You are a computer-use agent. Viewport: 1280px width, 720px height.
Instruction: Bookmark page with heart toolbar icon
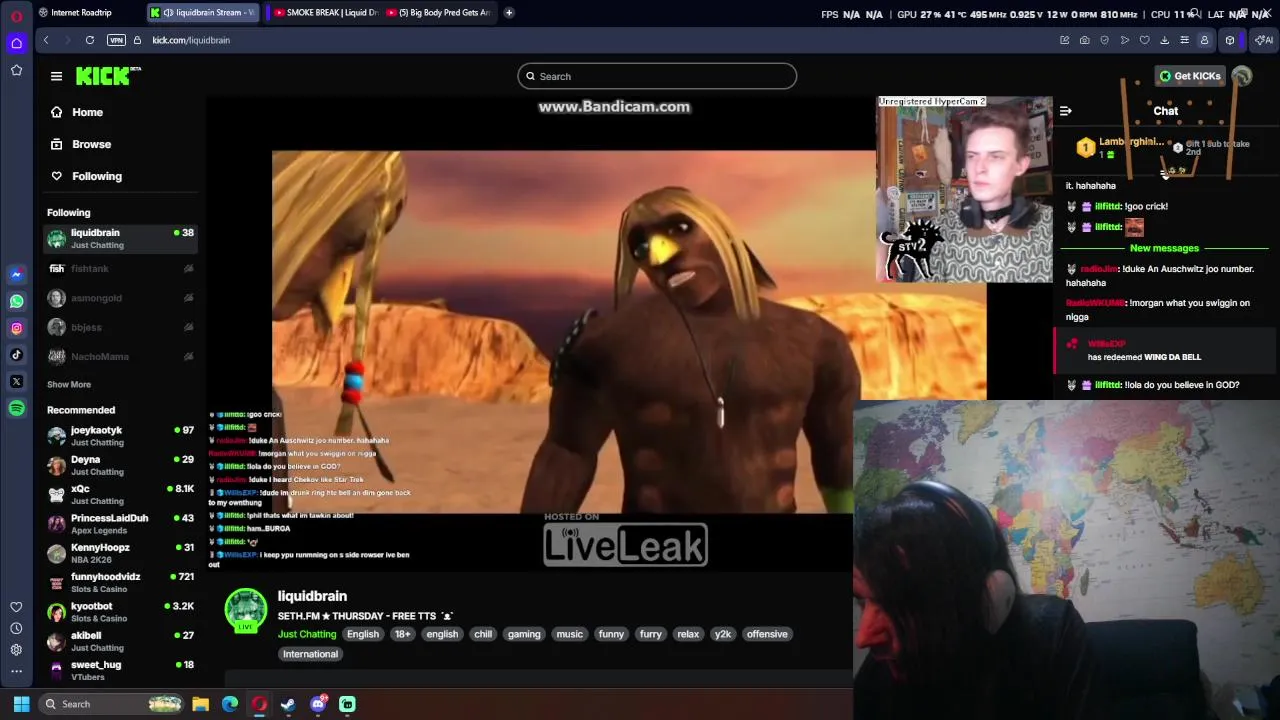pyautogui.click(x=1145, y=40)
